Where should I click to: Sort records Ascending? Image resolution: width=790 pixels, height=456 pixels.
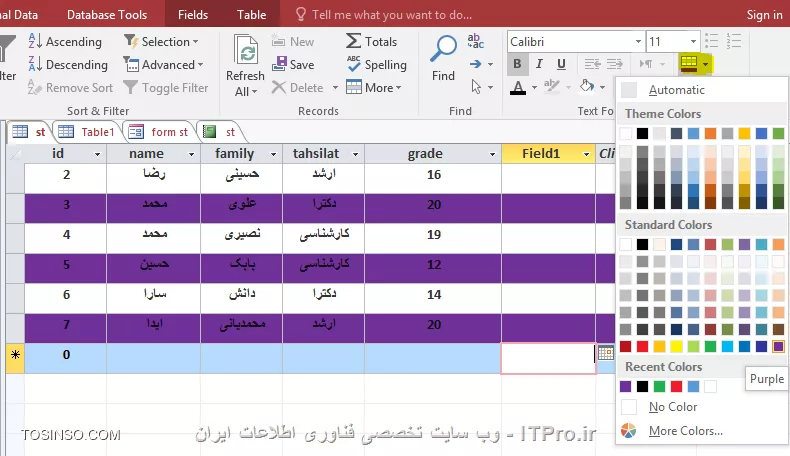coord(65,41)
